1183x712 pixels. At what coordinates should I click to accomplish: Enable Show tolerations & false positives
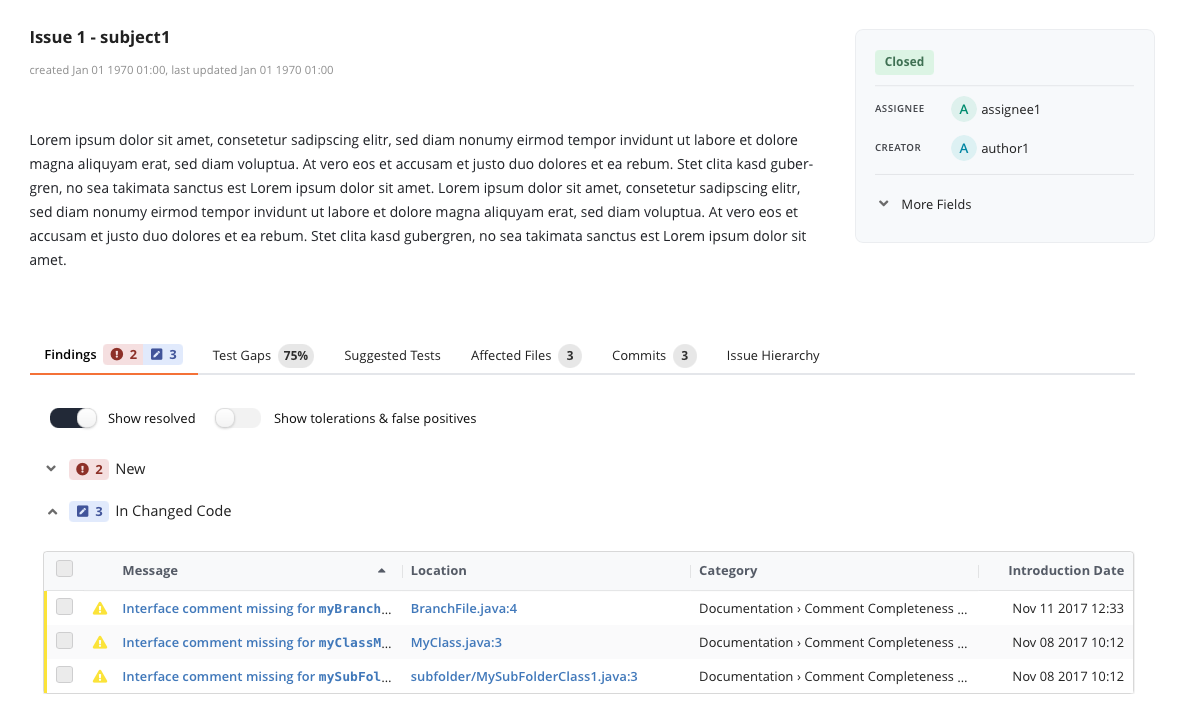pos(237,418)
